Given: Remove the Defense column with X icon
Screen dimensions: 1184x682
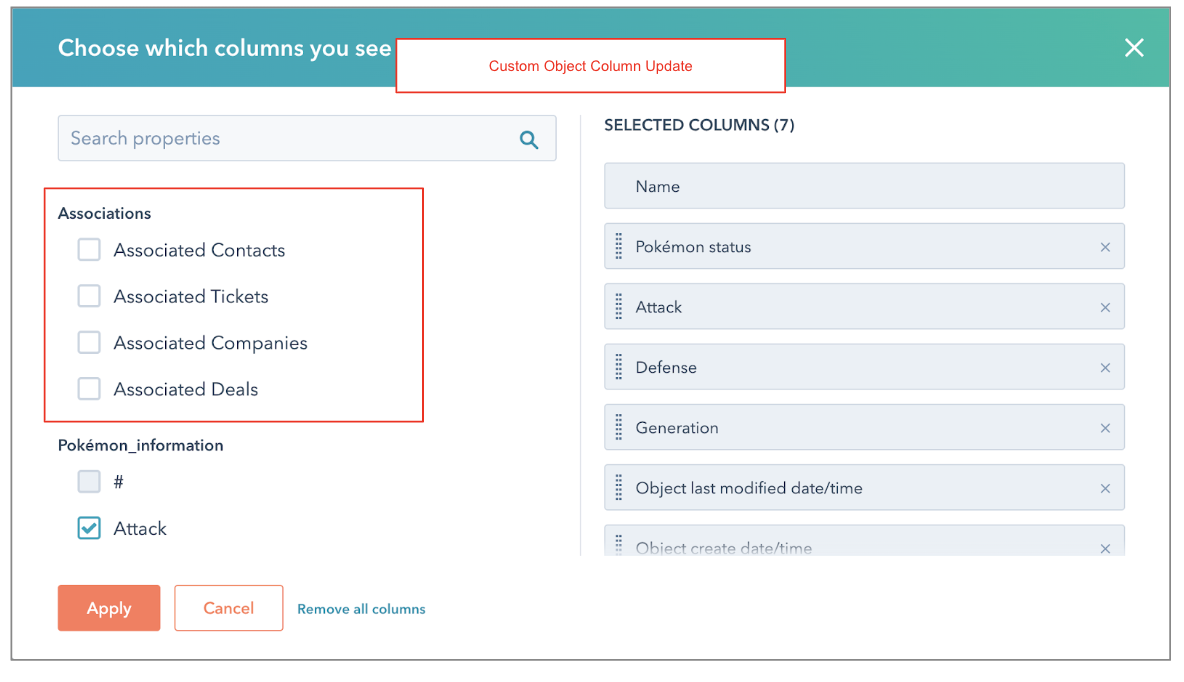Looking at the screenshot, I should [1105, 368].
